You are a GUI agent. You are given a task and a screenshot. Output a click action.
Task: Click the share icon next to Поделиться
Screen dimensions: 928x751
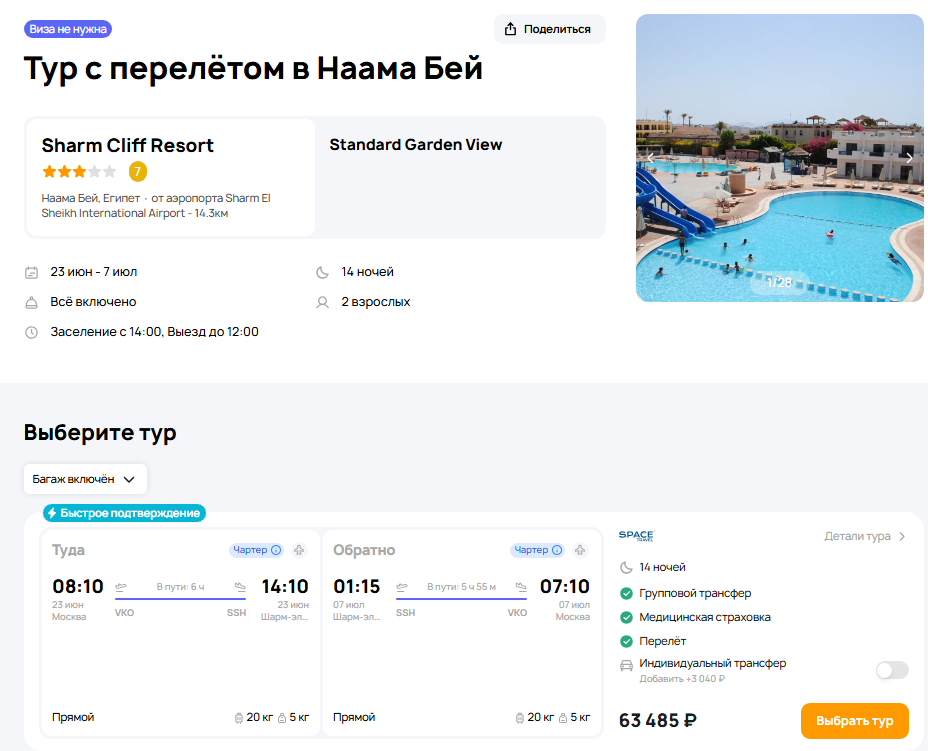tap(510, 29)
